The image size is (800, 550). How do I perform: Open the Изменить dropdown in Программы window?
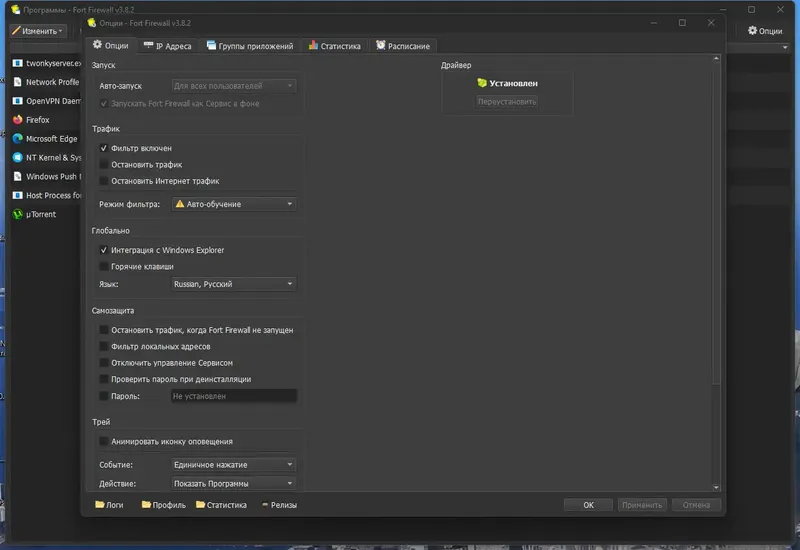[x=38, y=31]
